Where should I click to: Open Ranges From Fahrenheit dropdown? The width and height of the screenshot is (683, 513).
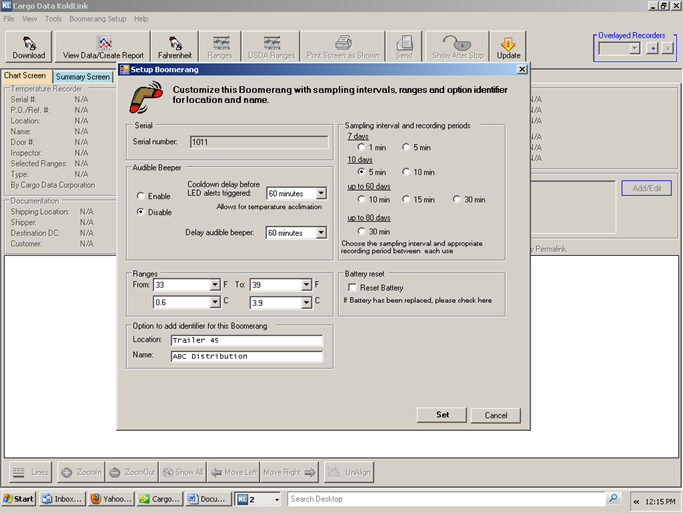coord(215,285)
